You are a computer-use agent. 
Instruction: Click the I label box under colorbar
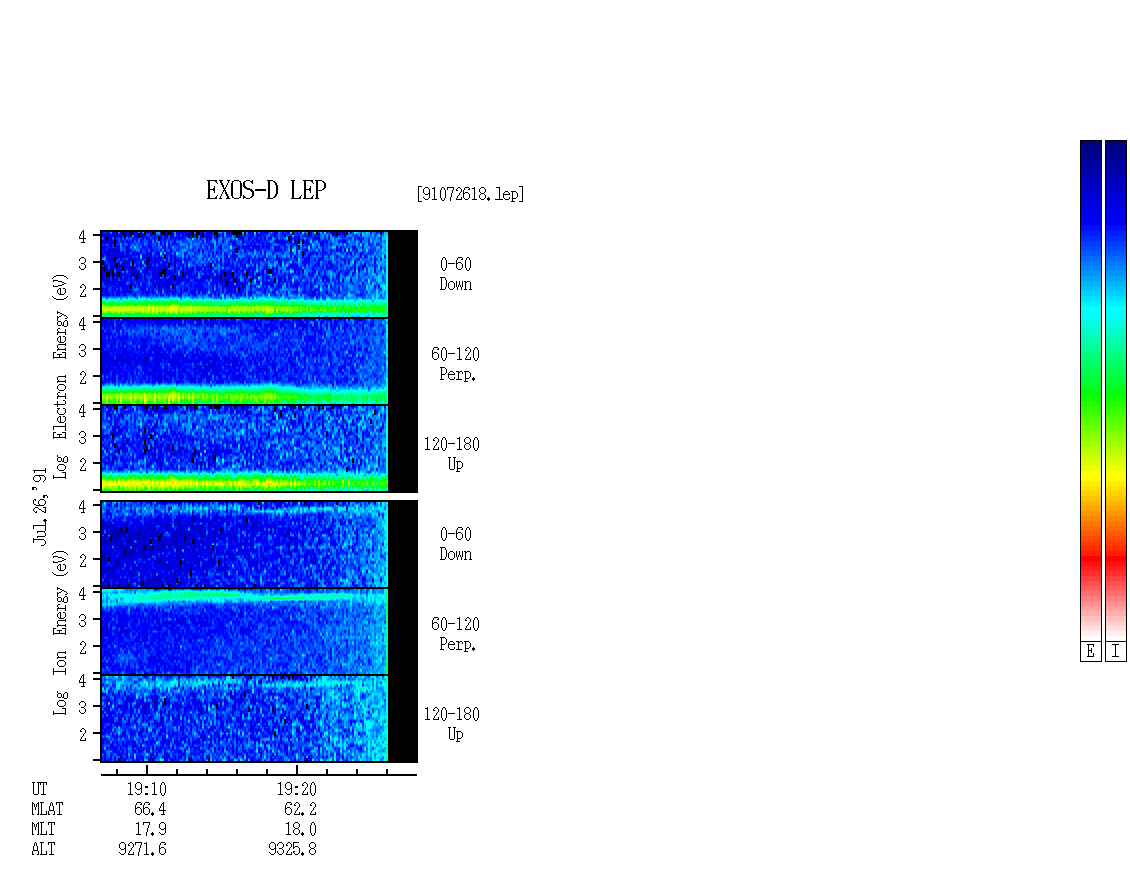coord(1116,651)
